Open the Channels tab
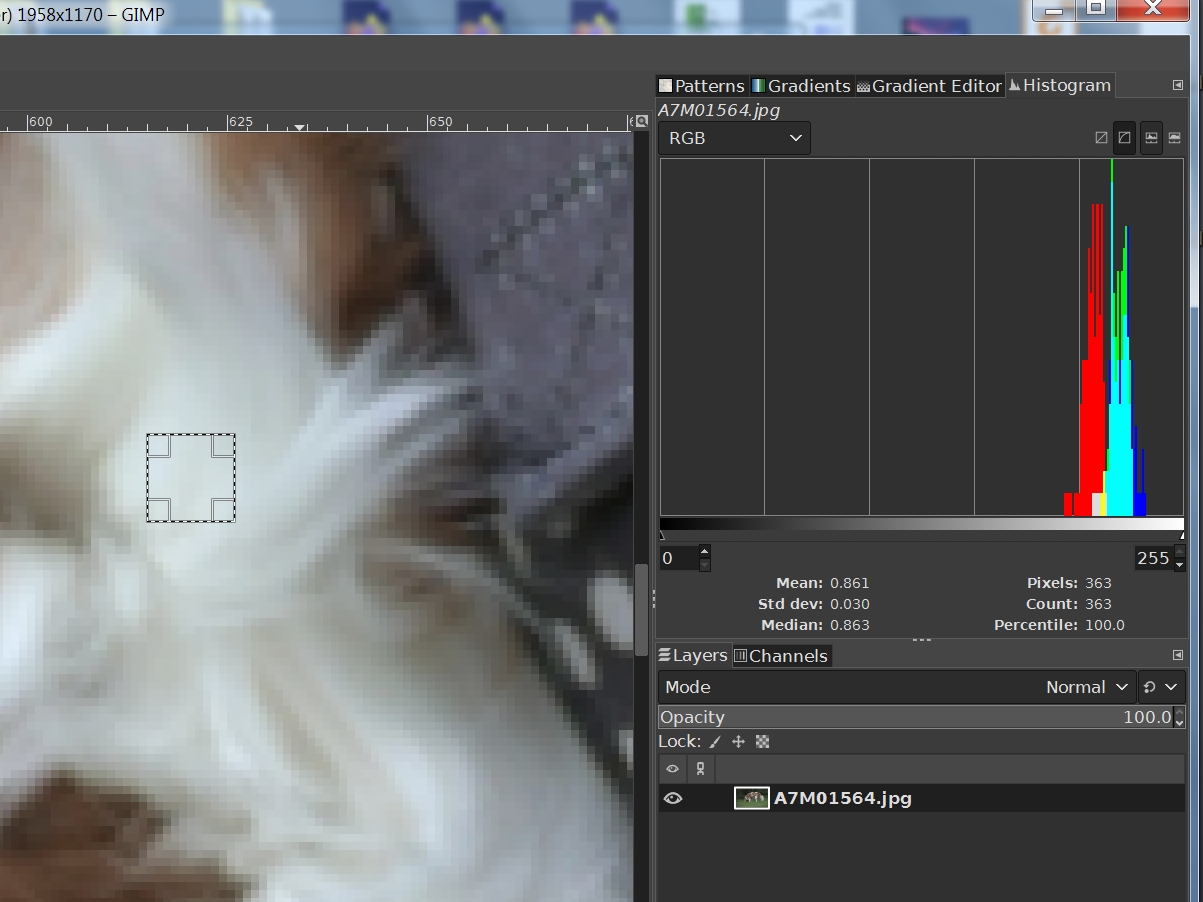 pyautogui.click(x=781, y=656)
